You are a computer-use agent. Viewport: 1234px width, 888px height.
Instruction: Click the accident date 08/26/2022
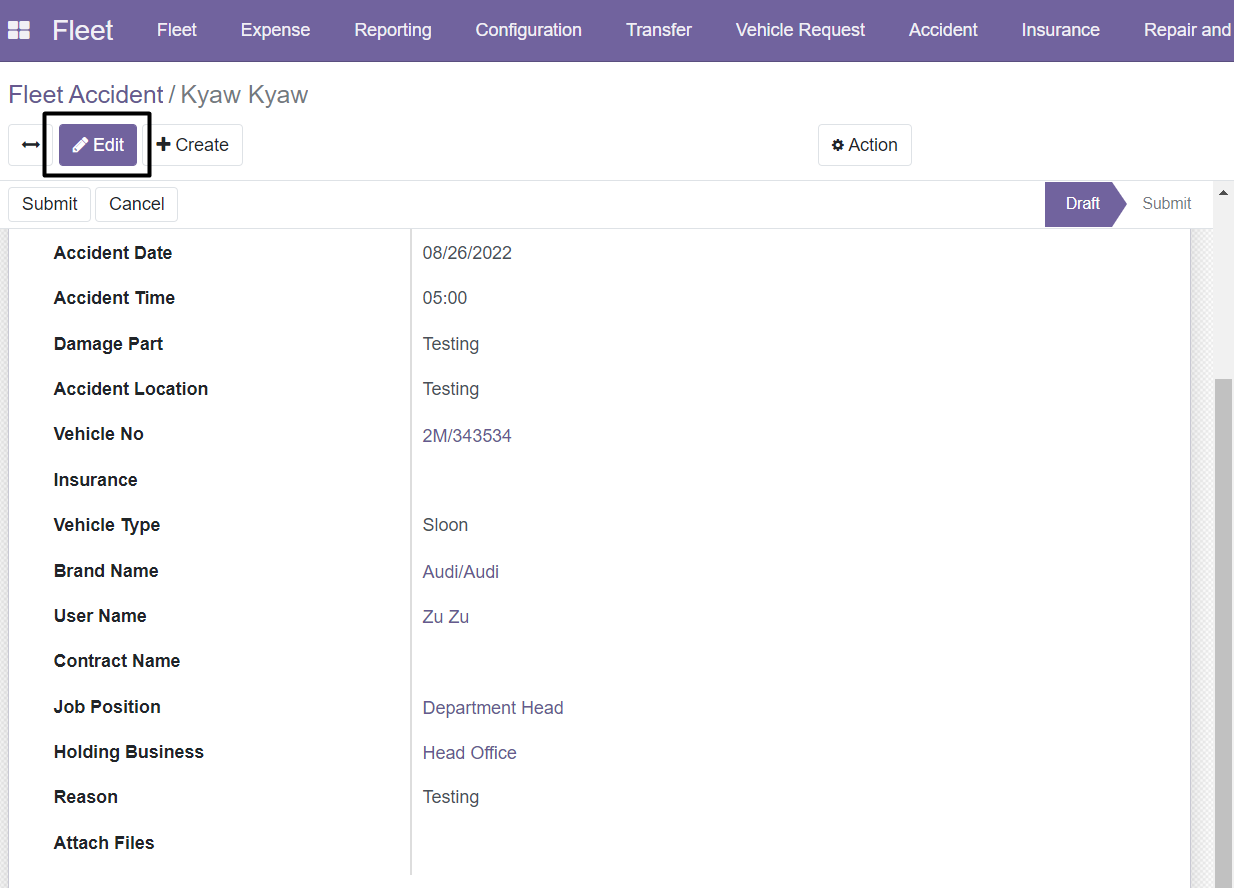(467, 253)
